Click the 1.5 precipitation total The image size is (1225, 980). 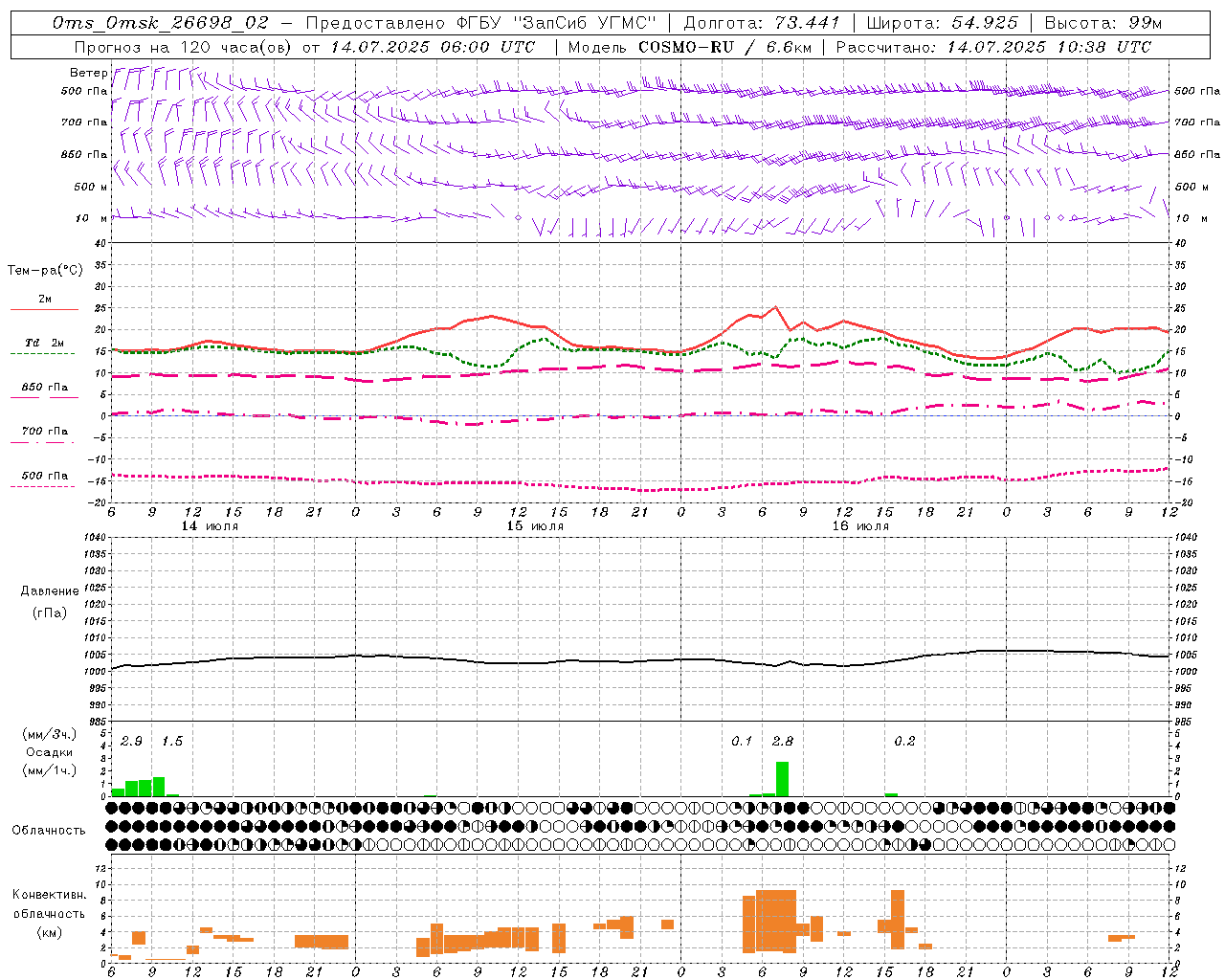pyautogui.click(x=172, y=742)
